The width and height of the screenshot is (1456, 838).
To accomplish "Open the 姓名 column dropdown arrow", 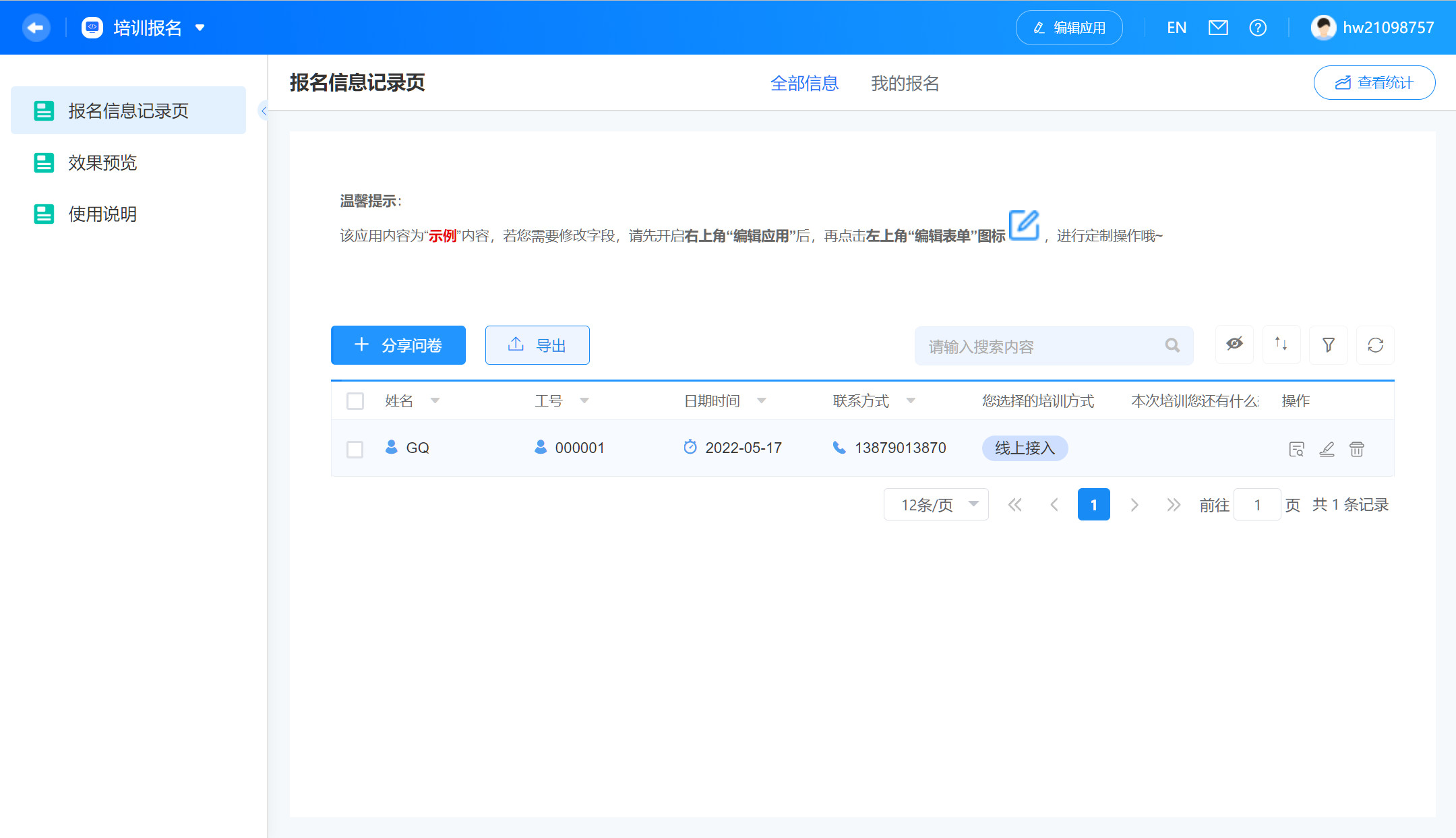I will pos(435,401).
